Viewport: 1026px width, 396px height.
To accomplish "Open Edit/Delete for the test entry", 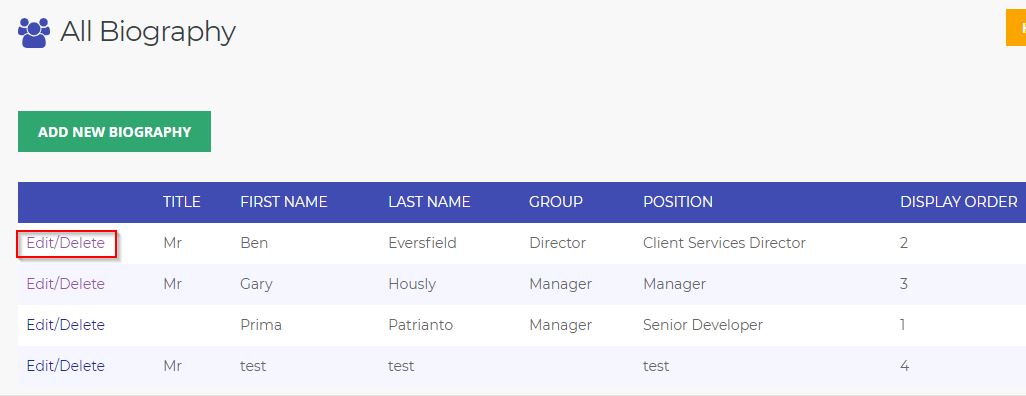I will (65, 366).
